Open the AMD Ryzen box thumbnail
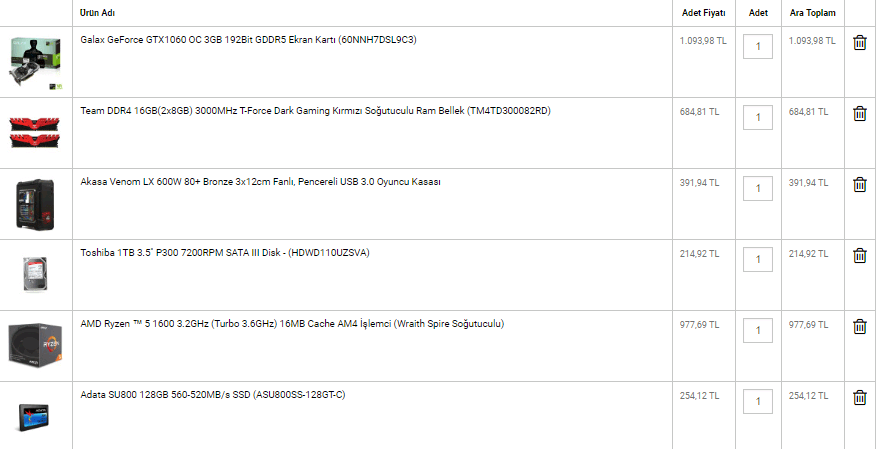The height and width of the screenshot is (449, 877). tap(36, 345)
